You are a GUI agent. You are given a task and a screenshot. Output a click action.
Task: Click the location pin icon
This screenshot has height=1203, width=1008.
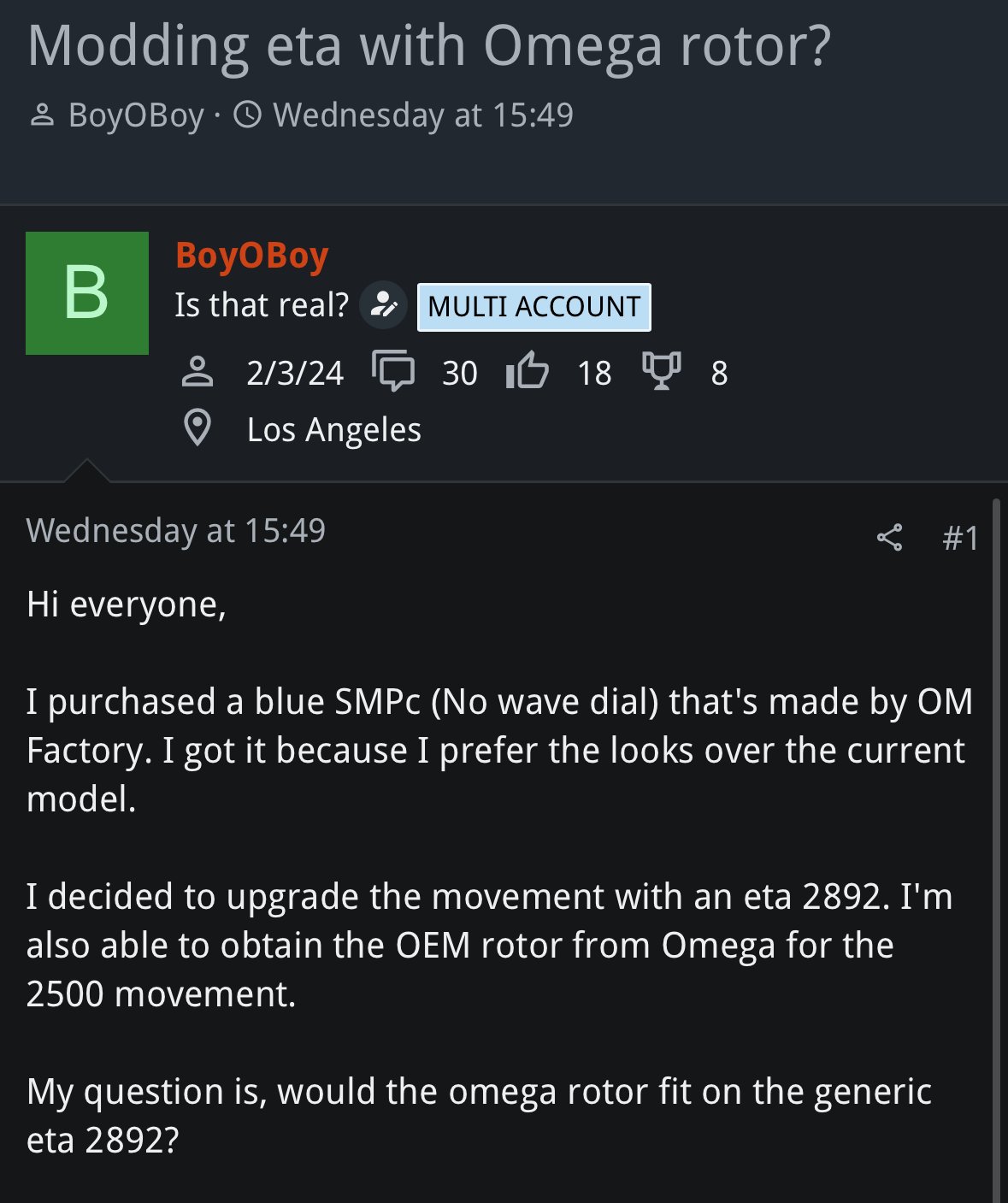pos(197,429)
